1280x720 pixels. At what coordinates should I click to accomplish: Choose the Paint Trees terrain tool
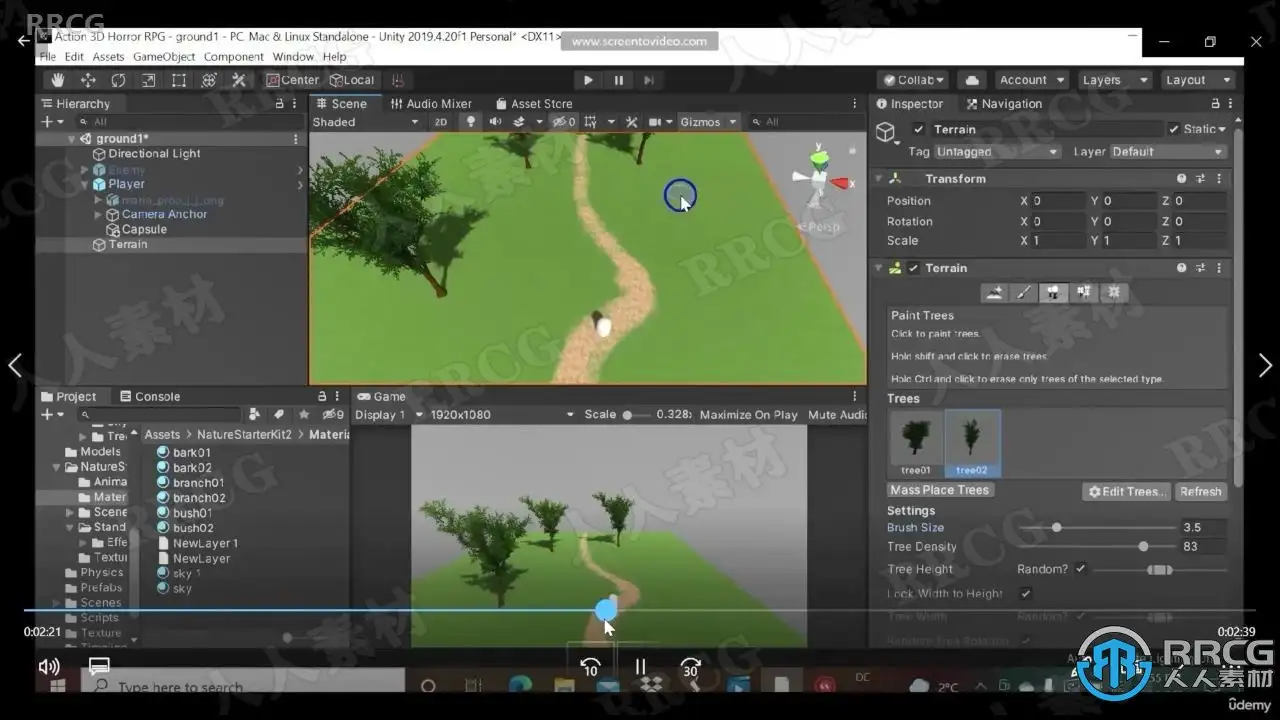[1053, 292]
